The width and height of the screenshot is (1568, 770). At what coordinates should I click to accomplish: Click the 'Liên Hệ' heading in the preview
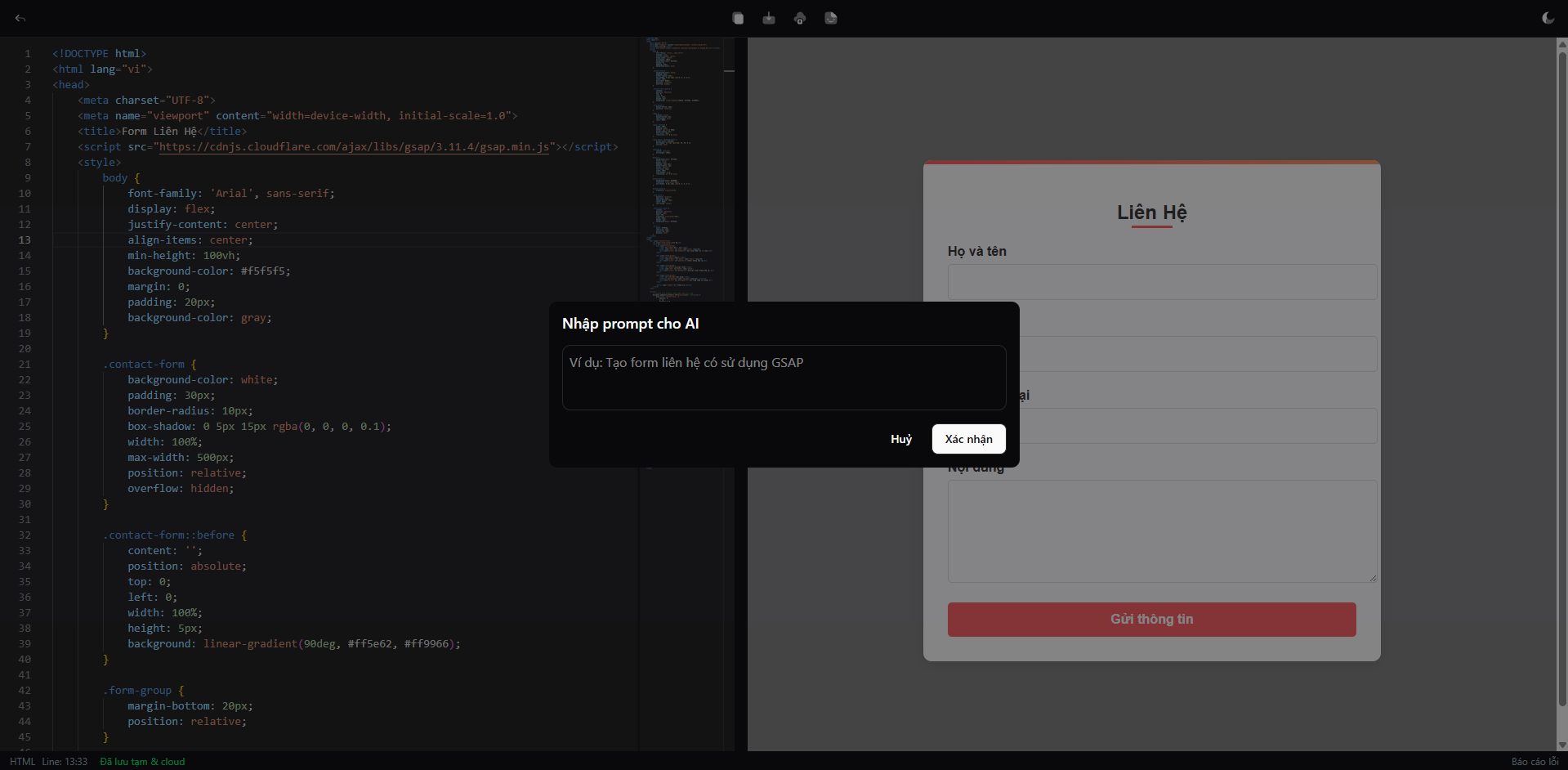[1151, 213]
